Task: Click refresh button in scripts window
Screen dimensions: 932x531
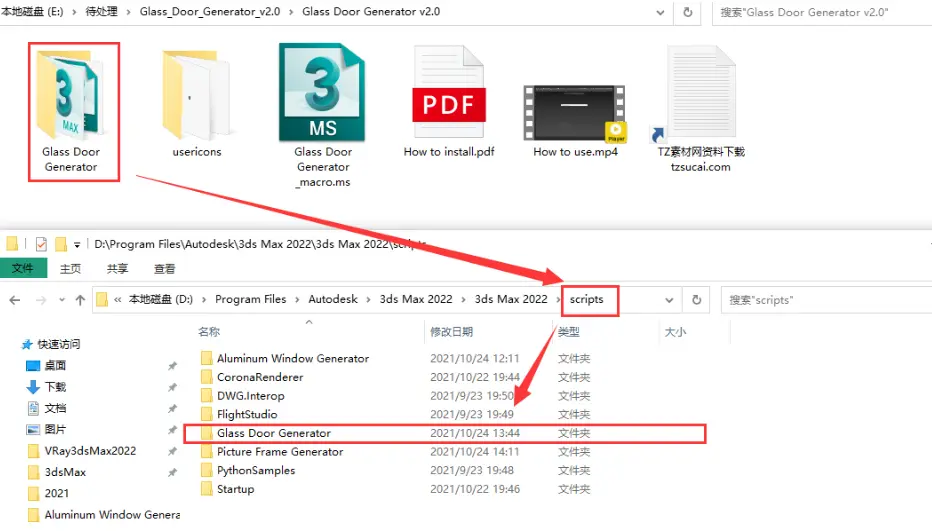Action: tap(697, 300)
